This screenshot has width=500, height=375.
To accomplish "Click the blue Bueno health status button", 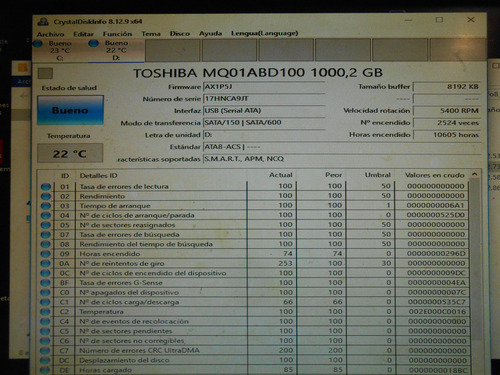I will 70,110.
